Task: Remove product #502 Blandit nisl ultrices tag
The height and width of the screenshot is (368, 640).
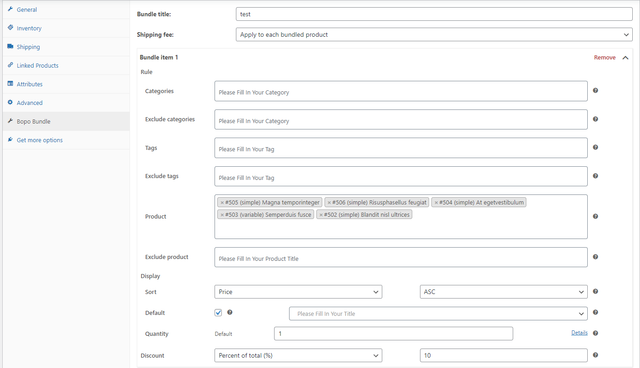Action: [x=321, y=215]
